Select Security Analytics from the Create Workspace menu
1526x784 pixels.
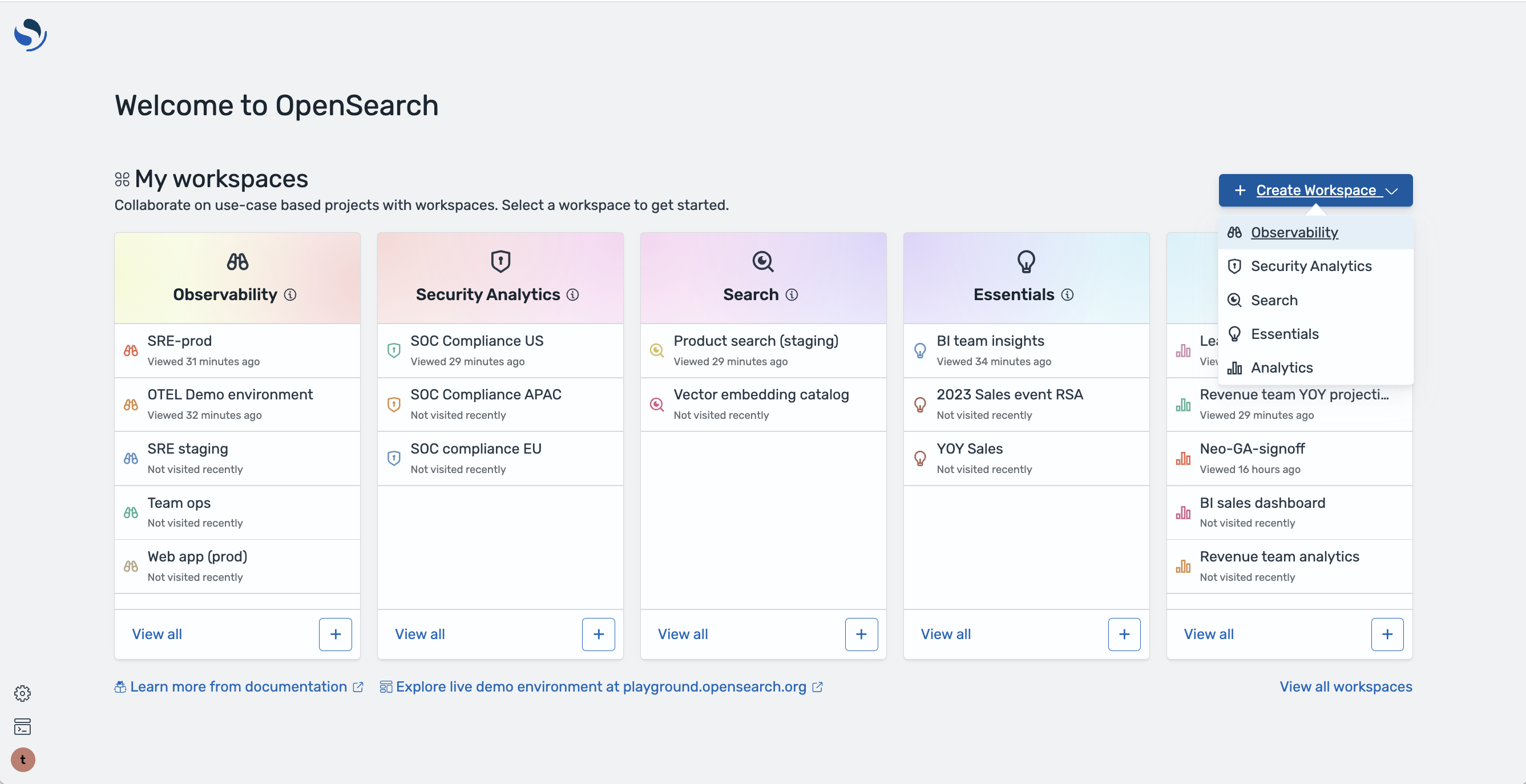1310,266
